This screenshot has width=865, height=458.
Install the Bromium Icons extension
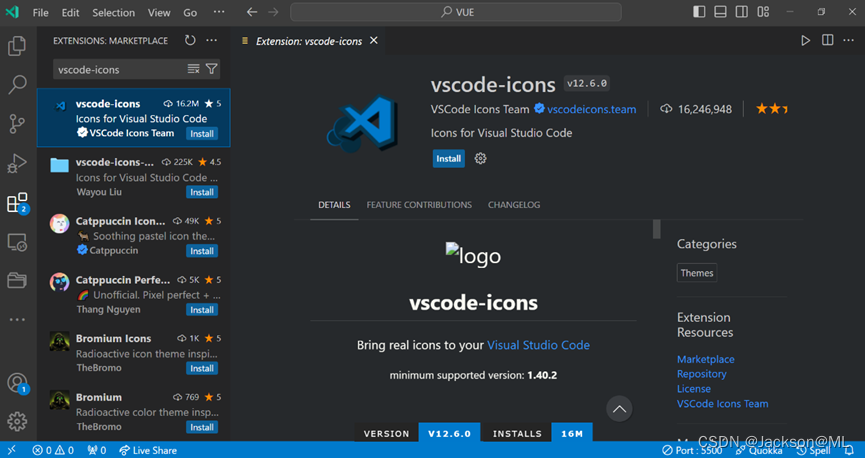coord(202,369)
